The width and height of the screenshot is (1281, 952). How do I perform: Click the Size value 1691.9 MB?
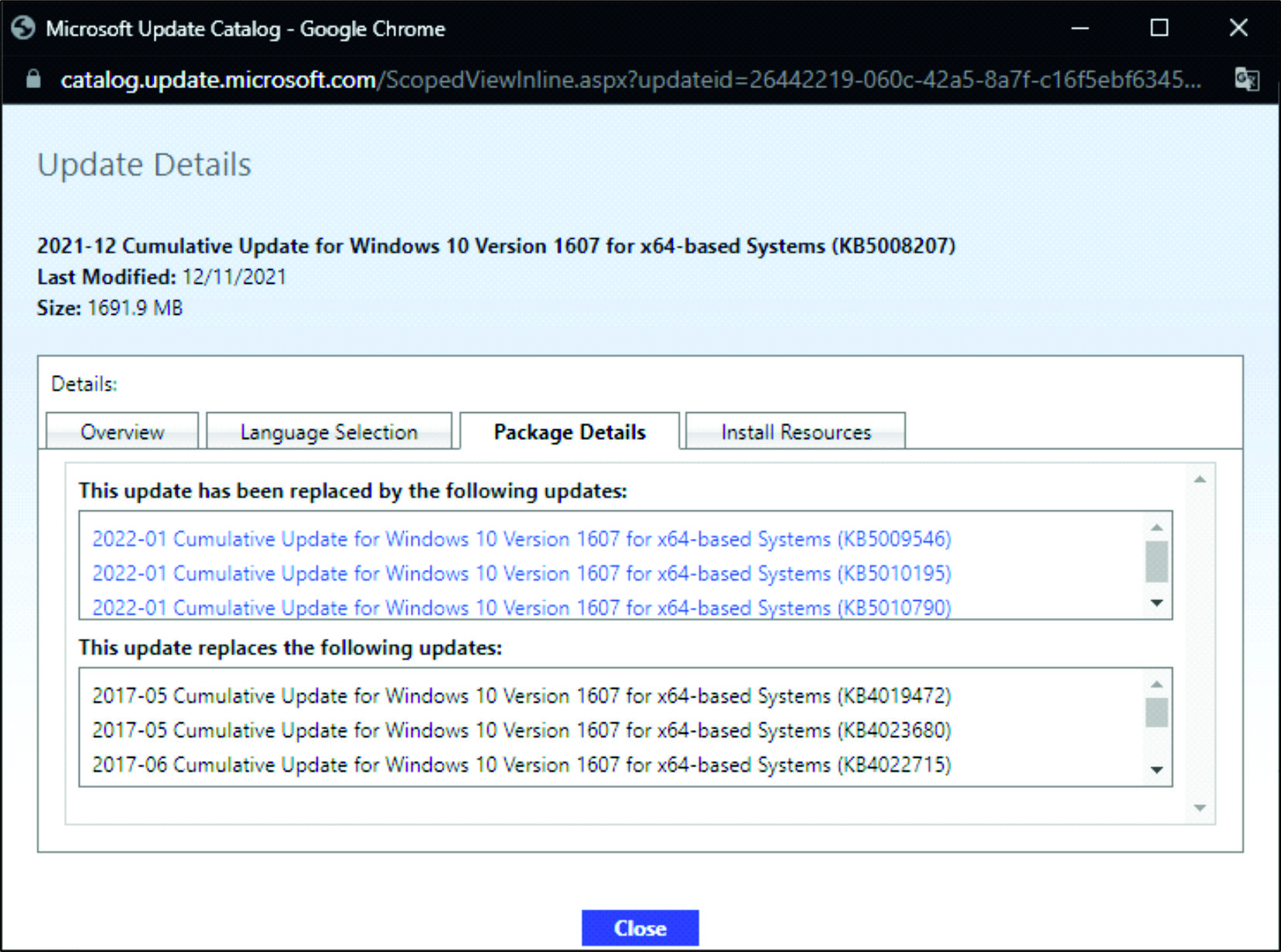tap(135, 308)
